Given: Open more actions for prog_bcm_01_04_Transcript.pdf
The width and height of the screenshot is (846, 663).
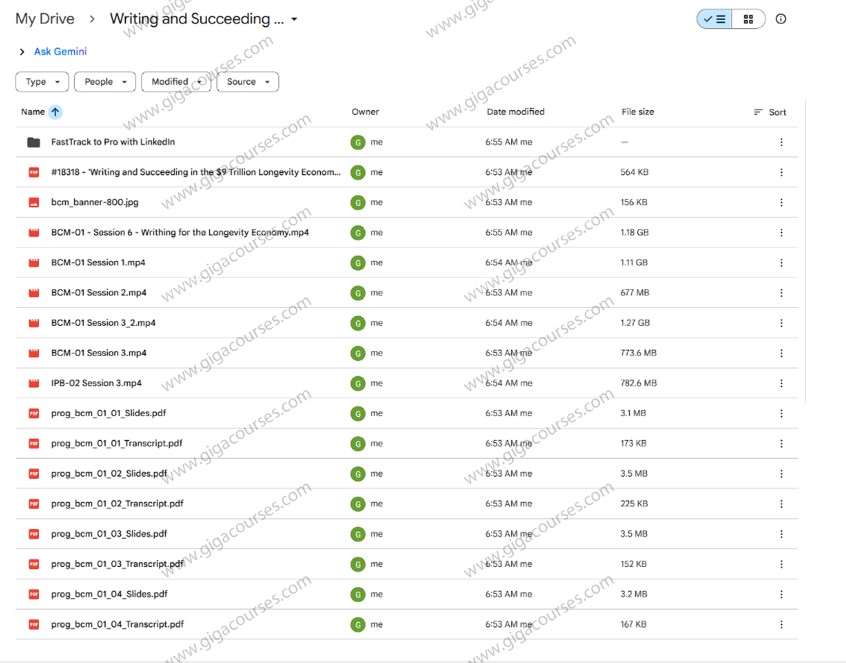Looking at the screenshot, I should [781, 624].
